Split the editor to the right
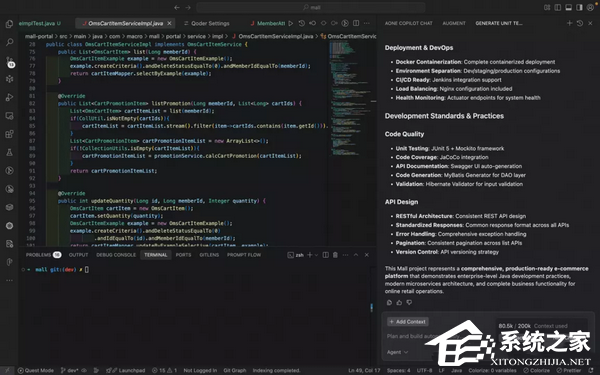The width and height of the screenshot is (600, 375). click(356, 23)
